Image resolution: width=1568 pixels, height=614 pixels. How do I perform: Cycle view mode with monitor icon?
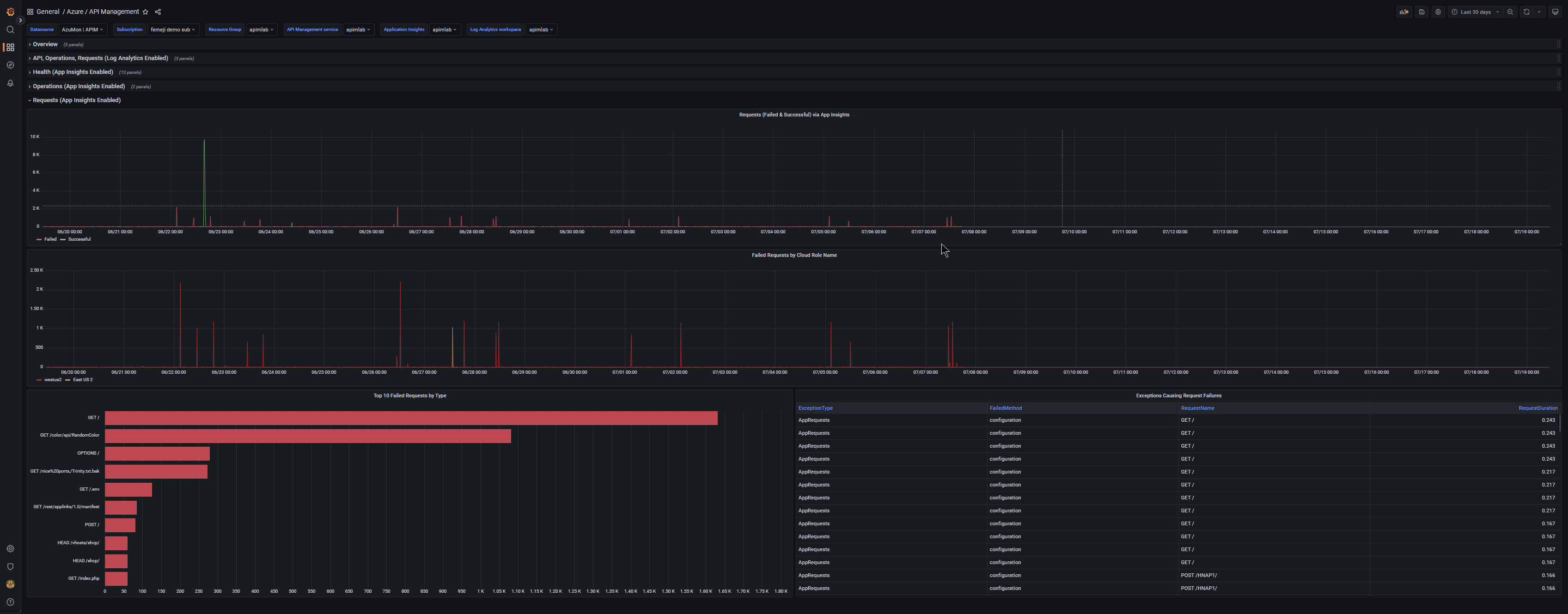pyautogui.click(x=1555, y=12)
